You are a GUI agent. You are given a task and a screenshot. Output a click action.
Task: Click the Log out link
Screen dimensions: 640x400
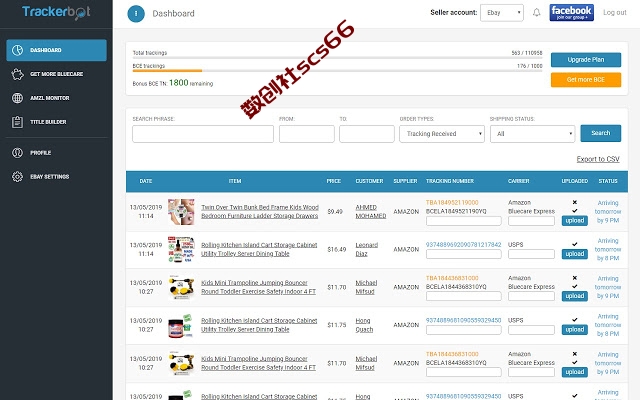pyautogui.click(x=615, y=13)
